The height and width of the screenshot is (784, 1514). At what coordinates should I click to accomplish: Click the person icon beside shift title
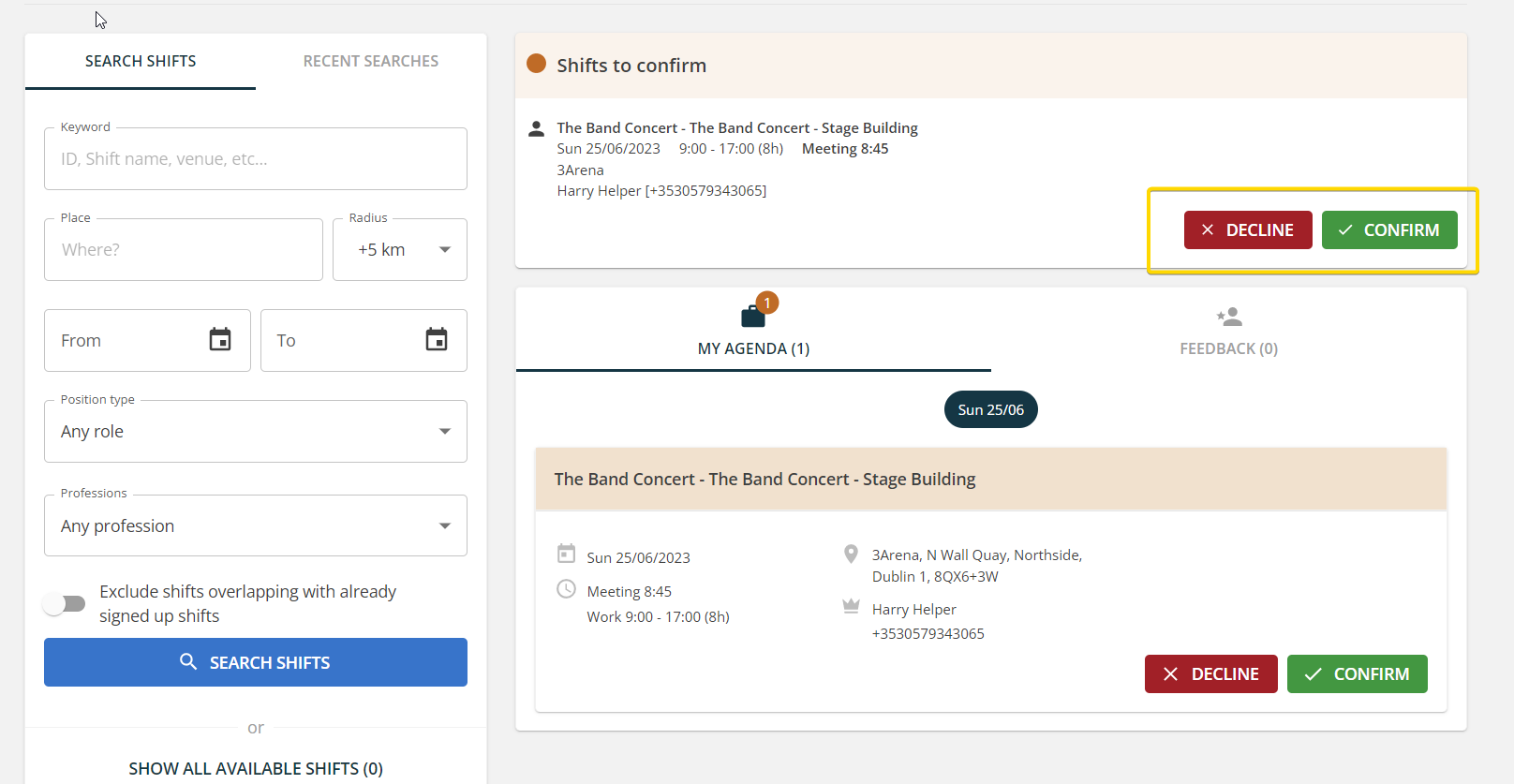[x=536, y=129]
